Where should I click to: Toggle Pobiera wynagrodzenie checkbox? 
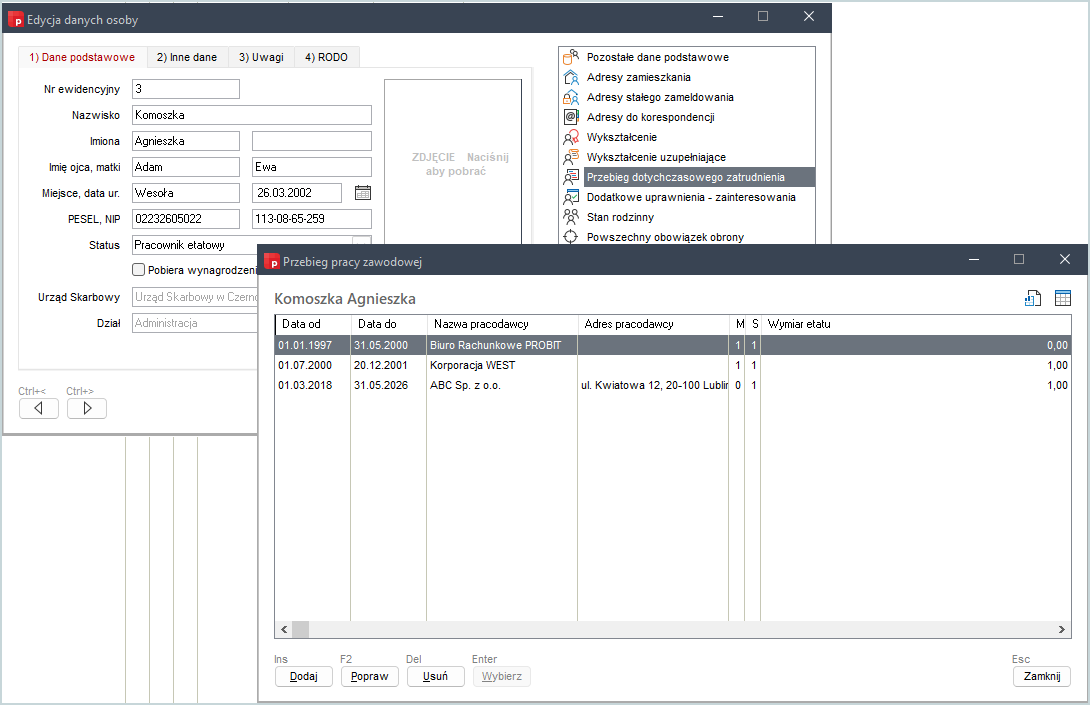(138, 270)
